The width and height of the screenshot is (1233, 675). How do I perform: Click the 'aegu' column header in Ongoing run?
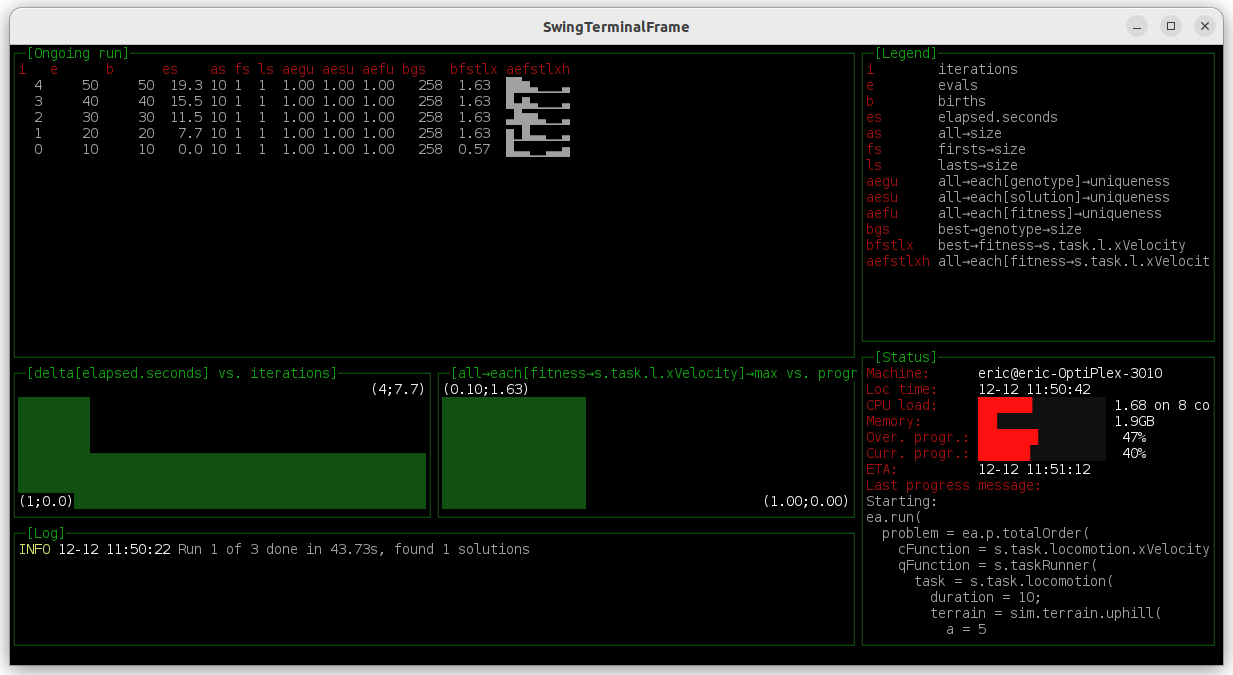(x=298, y=69)
